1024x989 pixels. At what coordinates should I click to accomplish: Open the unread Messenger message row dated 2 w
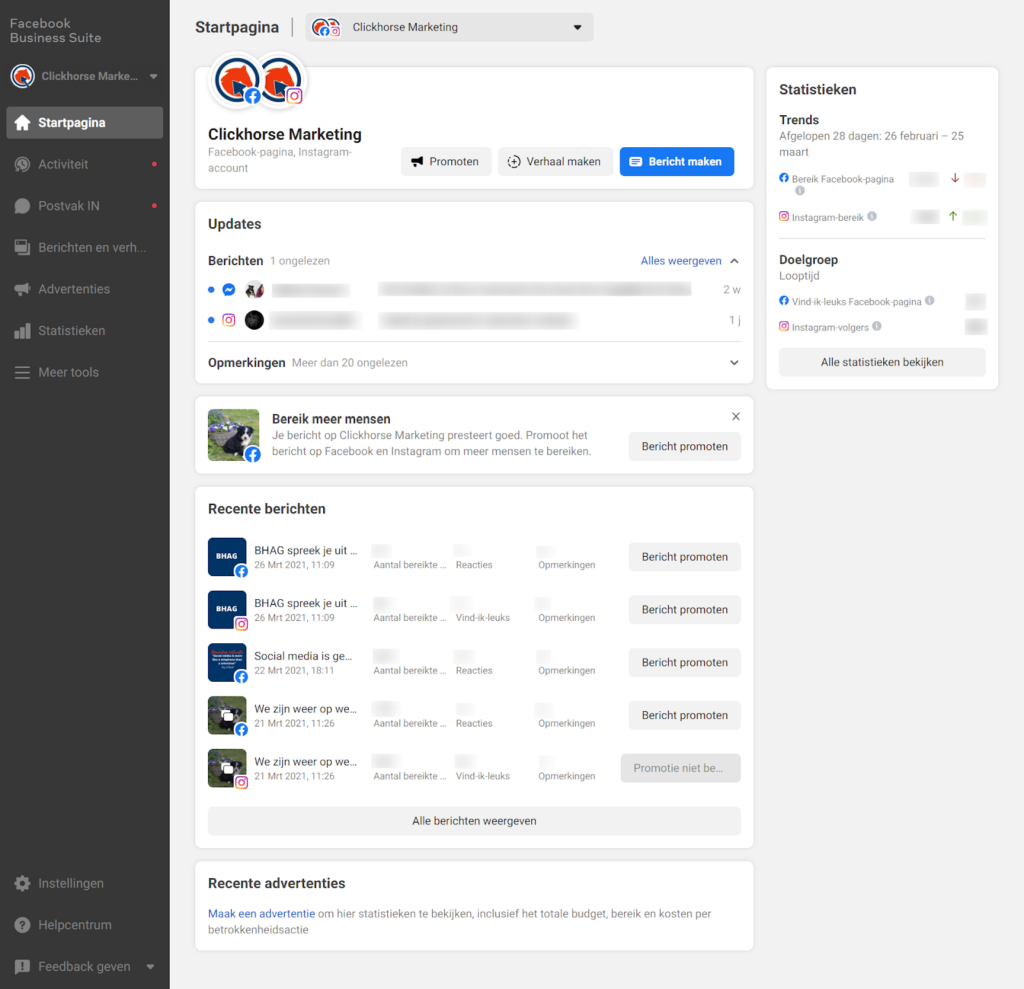[474, 289]
